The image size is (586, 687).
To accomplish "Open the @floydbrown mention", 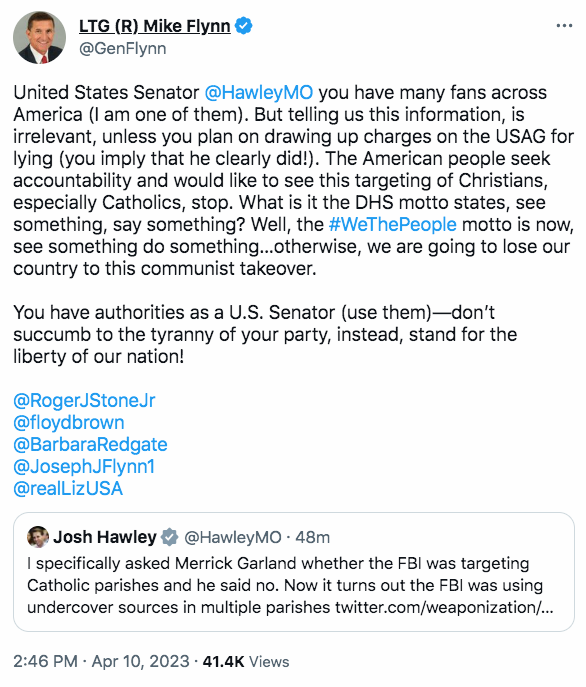I will [69, 422].
